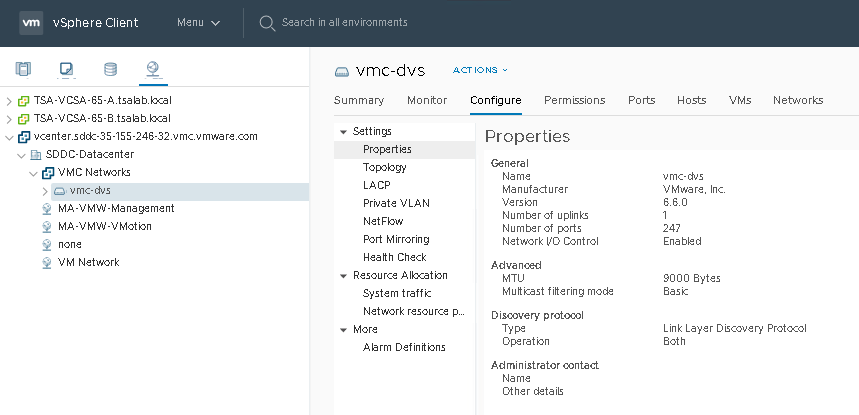Click the VM Network port group icon
Viewport: 859px width, 415px height.
pos(48,263)
